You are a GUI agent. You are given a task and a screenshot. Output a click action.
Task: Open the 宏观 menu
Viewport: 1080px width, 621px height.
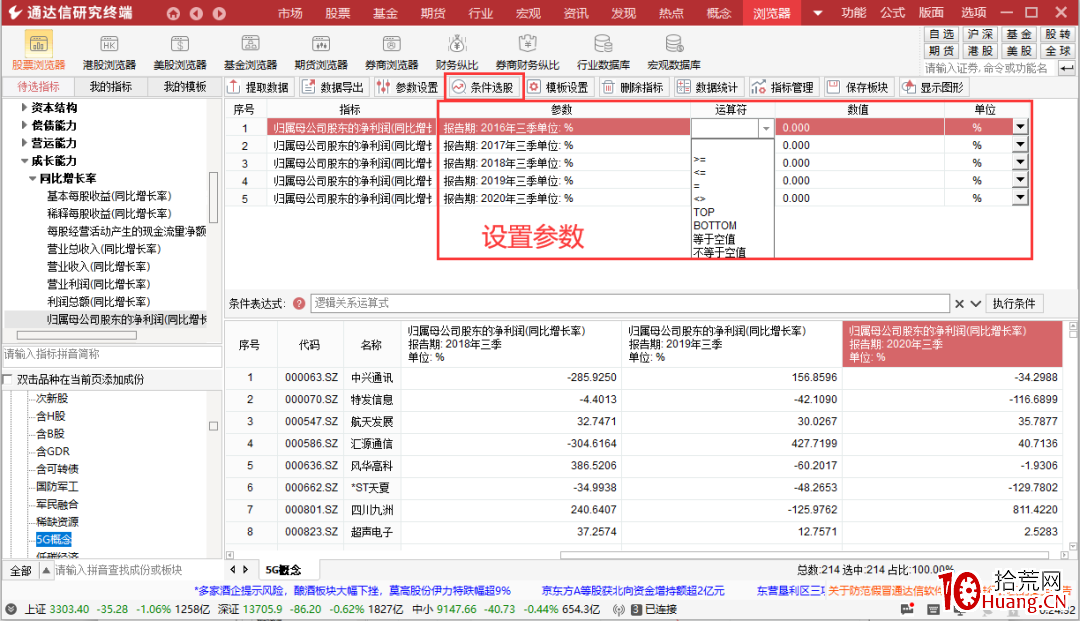[x=528, y=13]
